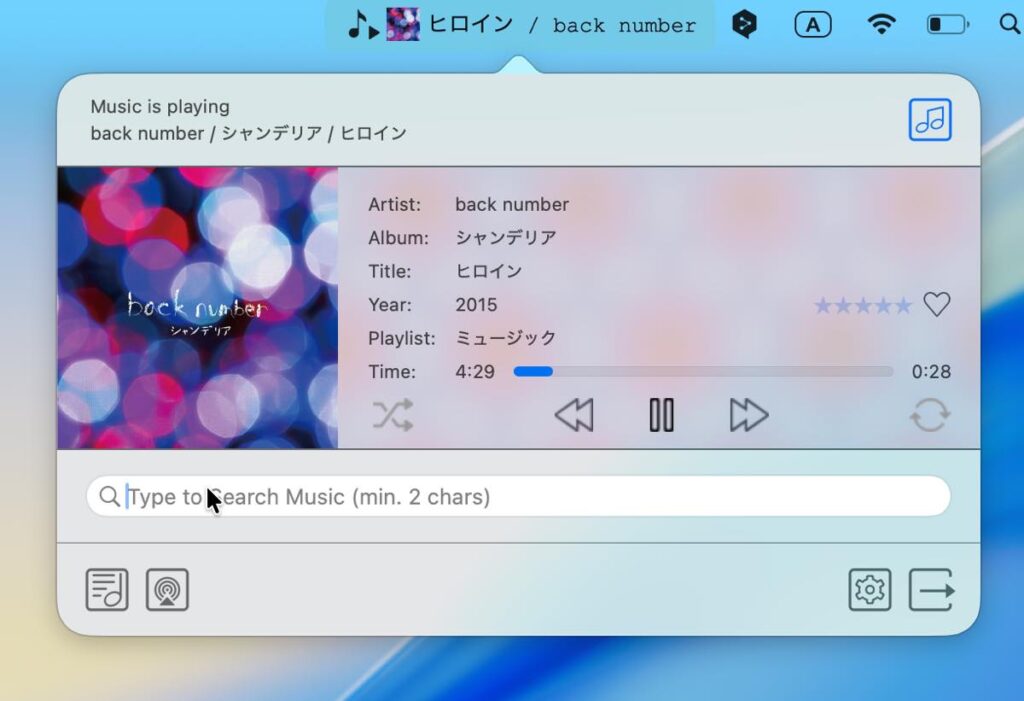1024x701 pixels.
Task: Click the quit exit arrow icon
Action: tap(931, 590)
